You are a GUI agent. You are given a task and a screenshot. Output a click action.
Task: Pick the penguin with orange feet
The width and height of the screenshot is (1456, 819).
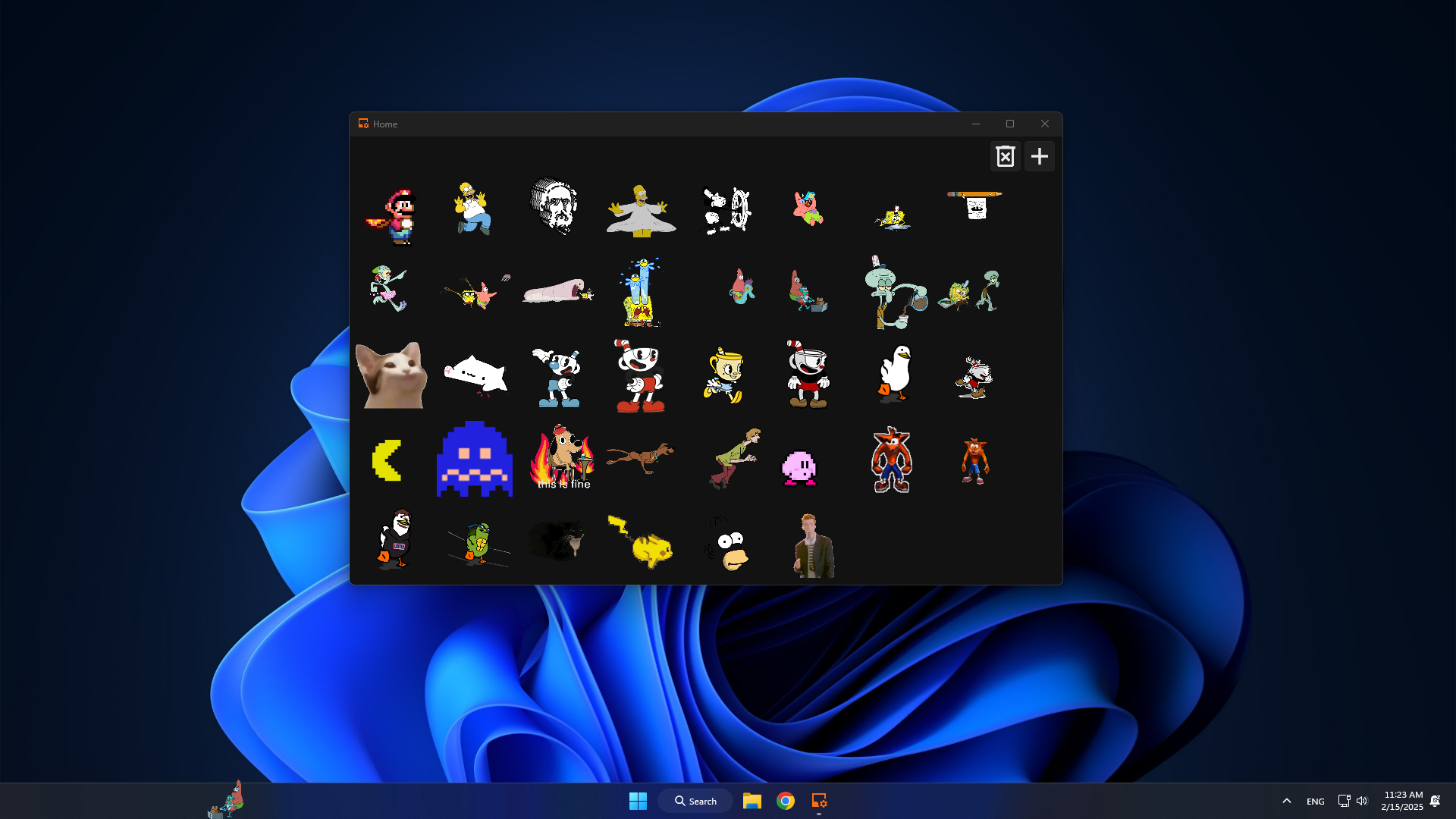coord(395,539)
